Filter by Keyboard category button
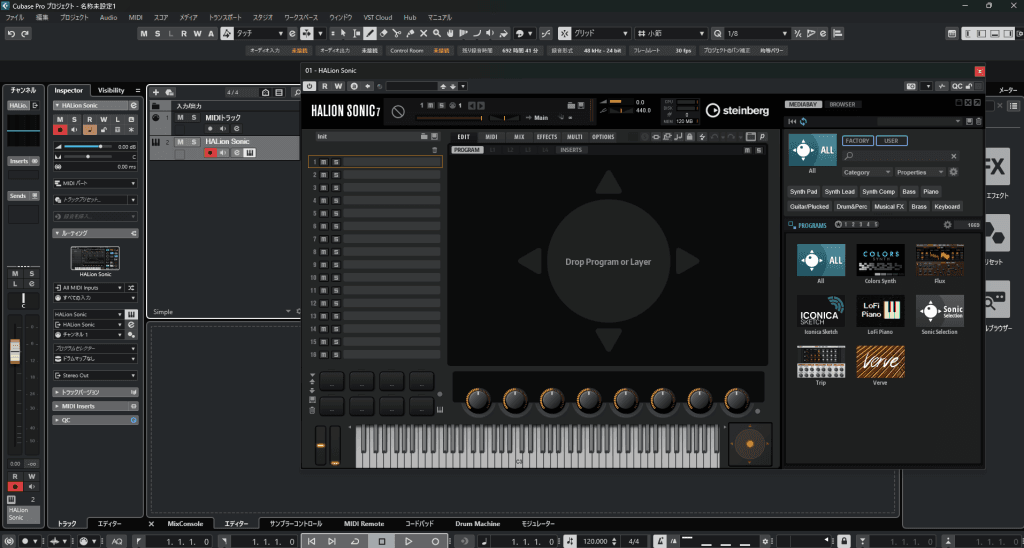Viewport: 1024px width, 548px height. point(947,206)
